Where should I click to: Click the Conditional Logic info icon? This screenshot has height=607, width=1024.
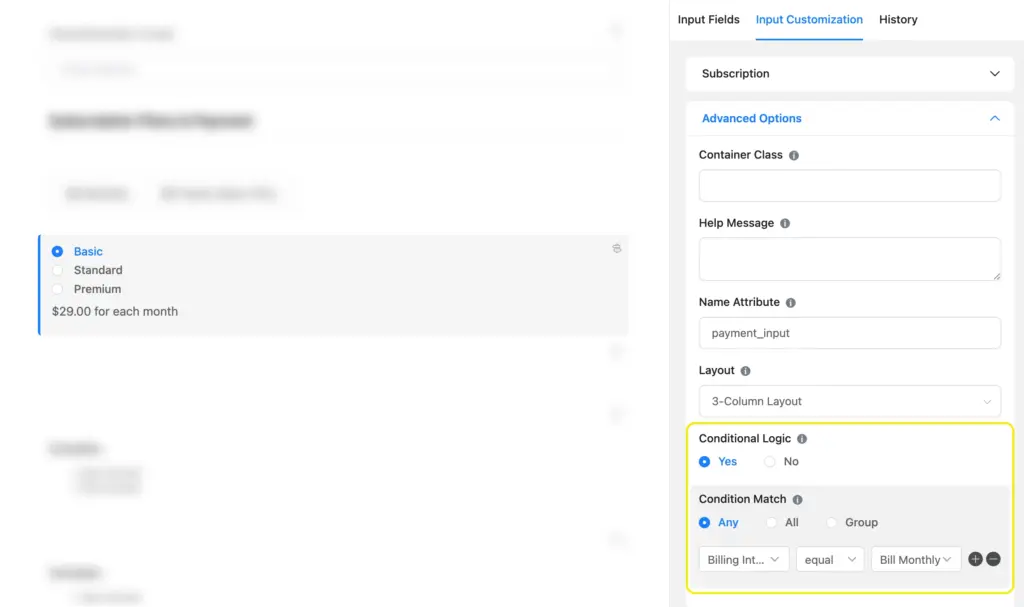[802, 439]
